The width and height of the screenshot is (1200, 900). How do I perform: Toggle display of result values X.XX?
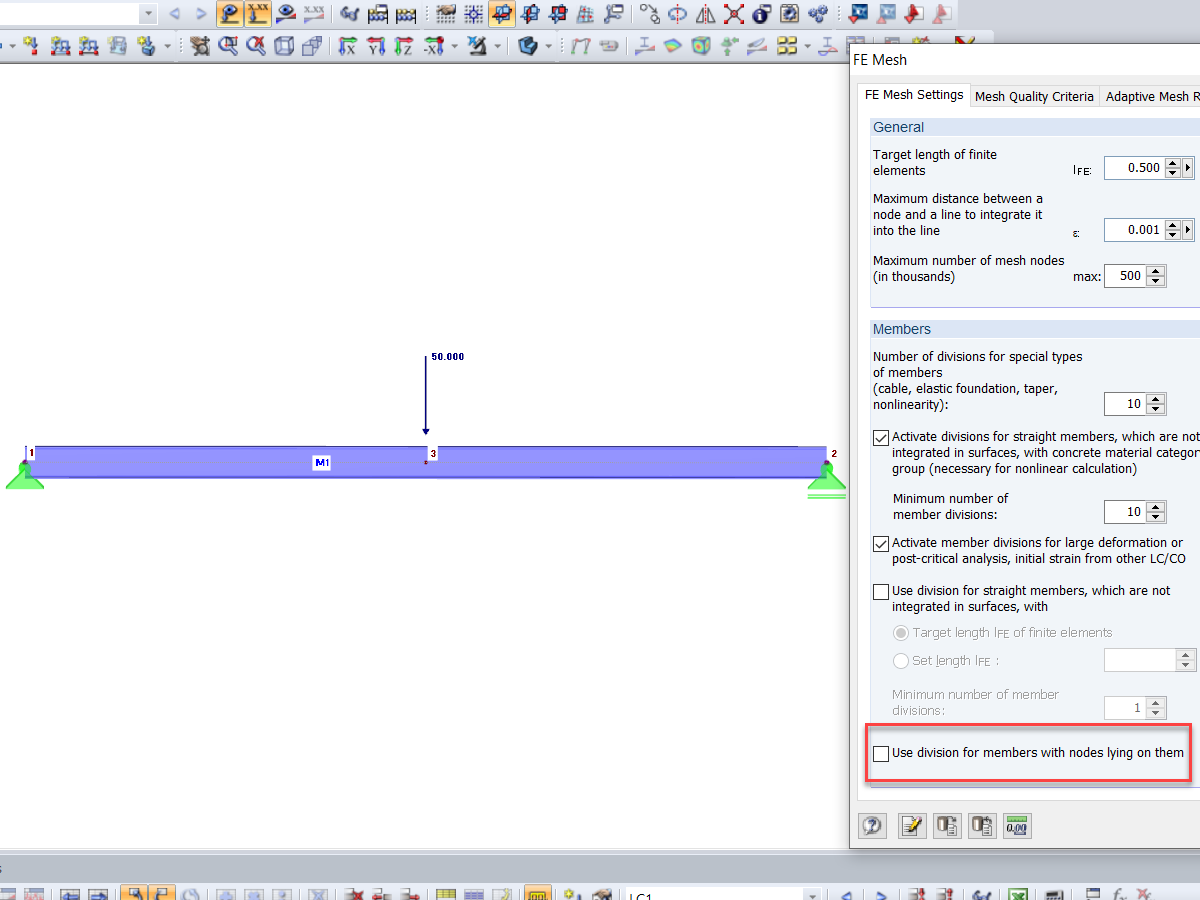tap(258, 14)
